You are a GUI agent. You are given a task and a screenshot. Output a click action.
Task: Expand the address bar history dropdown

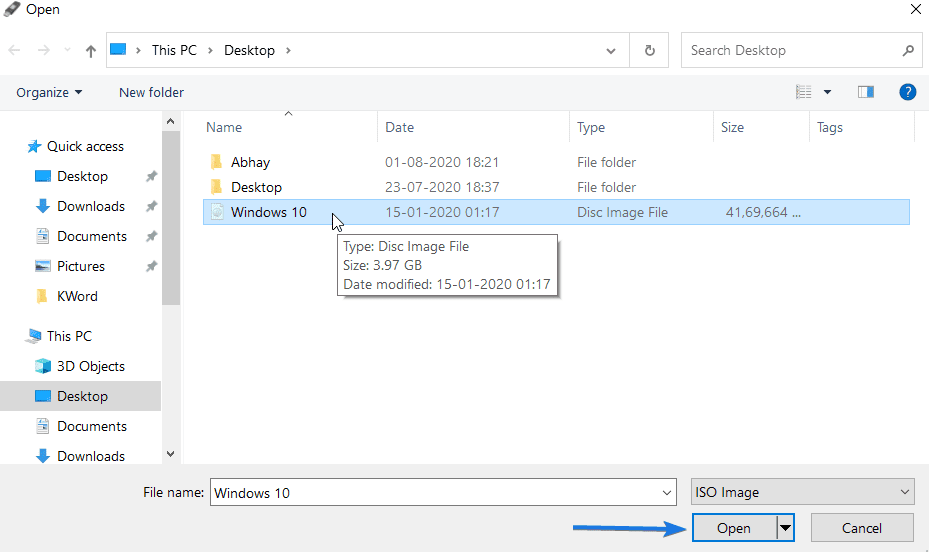point(611,51)
